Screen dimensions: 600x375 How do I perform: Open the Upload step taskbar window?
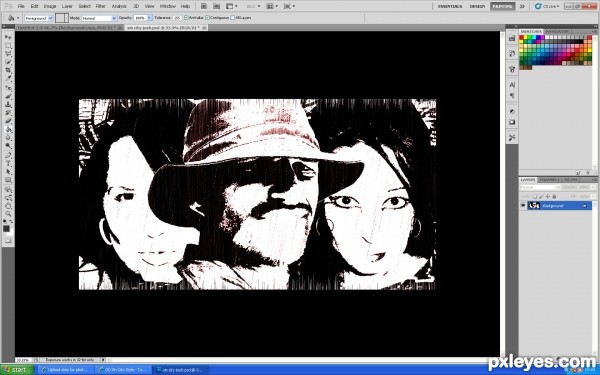pyautogui.click(x=66, y=370)
